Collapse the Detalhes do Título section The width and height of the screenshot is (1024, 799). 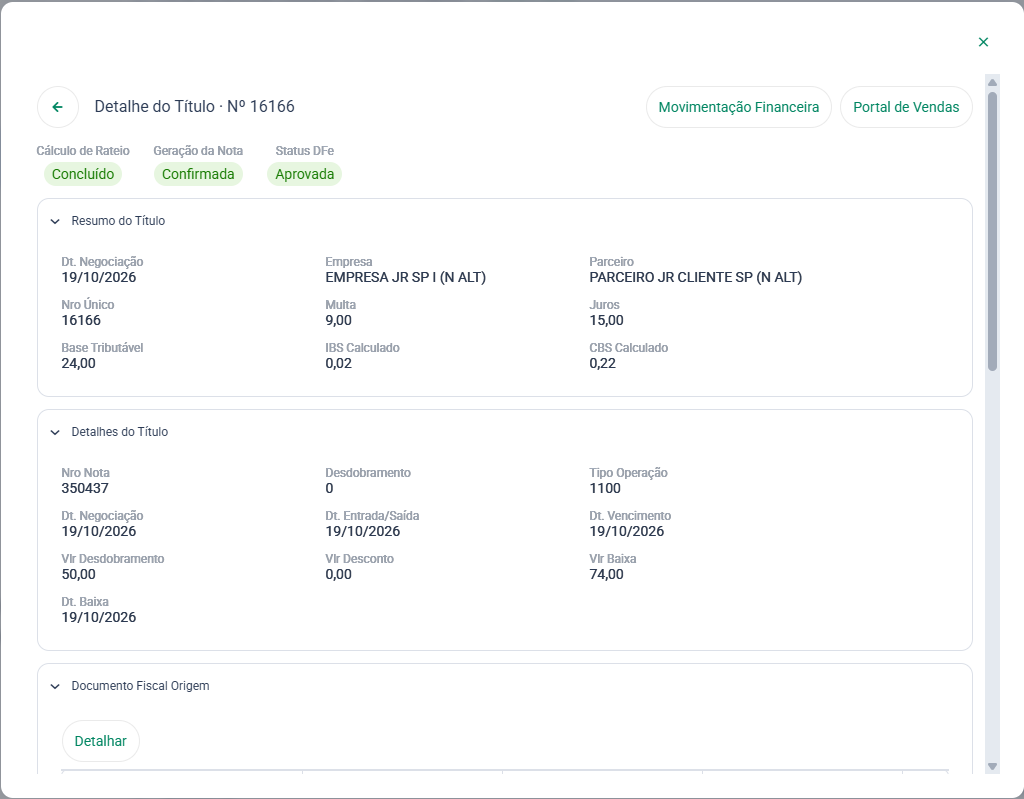[56, 432]
